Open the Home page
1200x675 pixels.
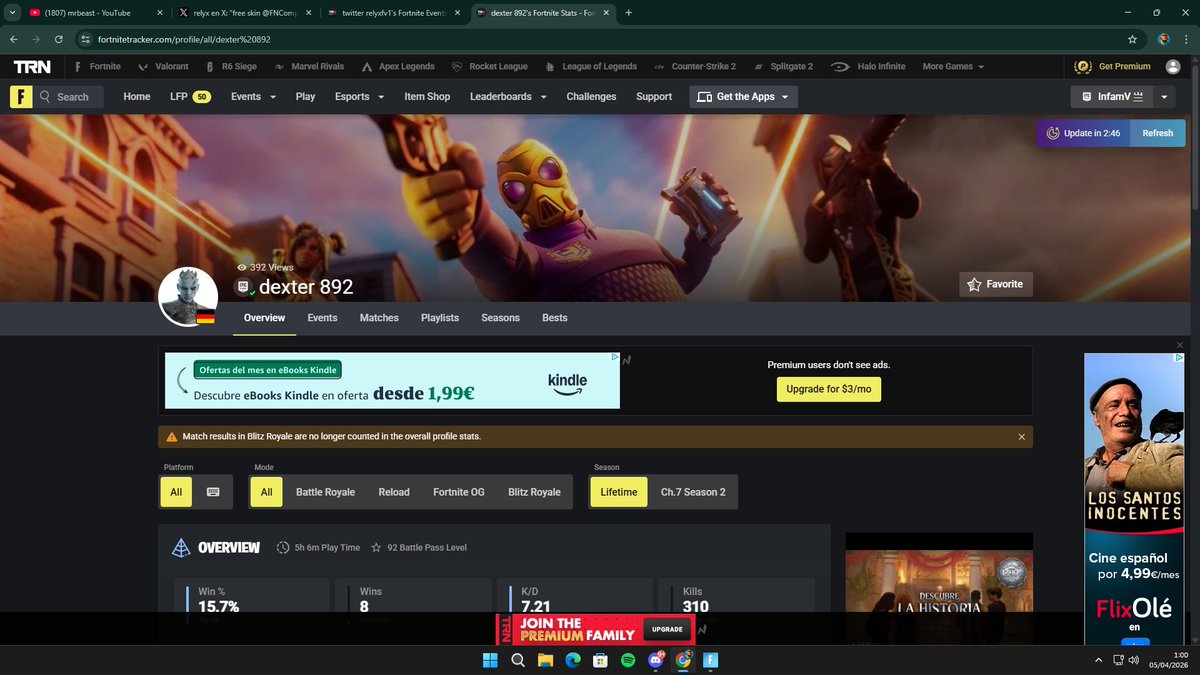pyautogui.click(x=137, y=97)
